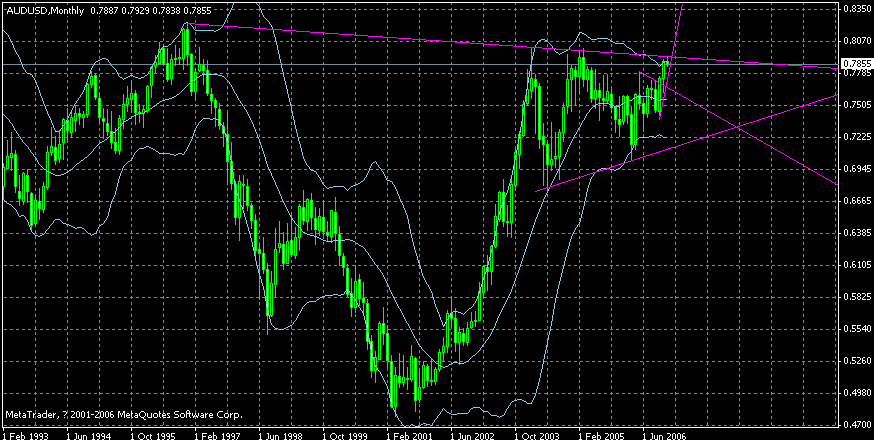Image resolution: width=874 pixels, height=440 pixels.
Task: Click the 0.4980 price axis label
Action: click(x=858, y=393)
